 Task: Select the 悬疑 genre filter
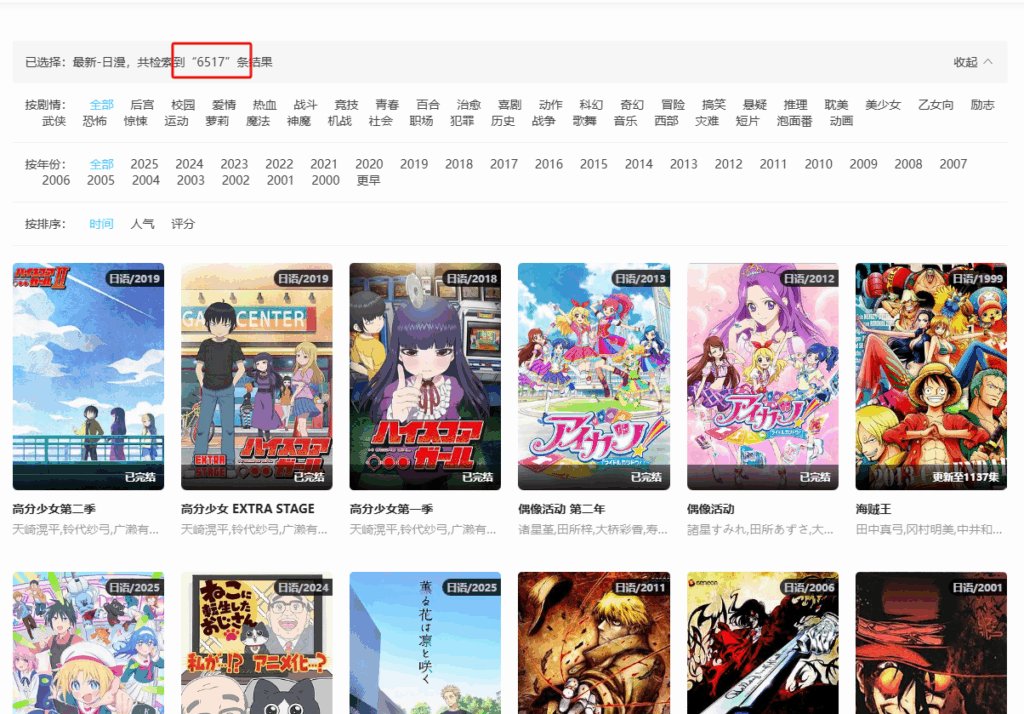tap(754, 105)
